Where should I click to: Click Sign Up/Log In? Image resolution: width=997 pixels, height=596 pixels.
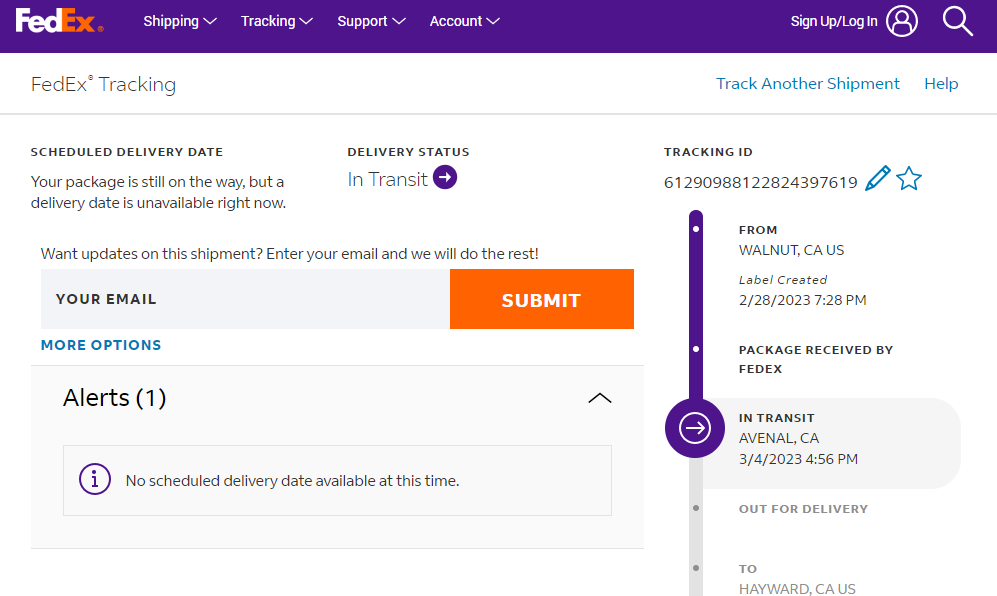(833, 21)
